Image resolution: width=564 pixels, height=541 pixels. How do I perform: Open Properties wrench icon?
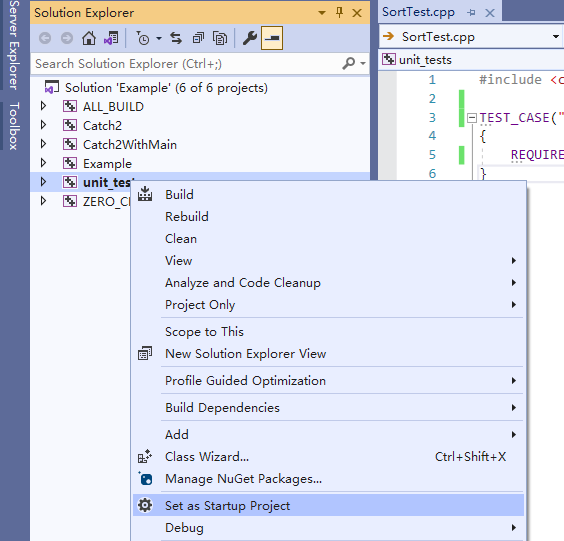[x=250, y=38]
